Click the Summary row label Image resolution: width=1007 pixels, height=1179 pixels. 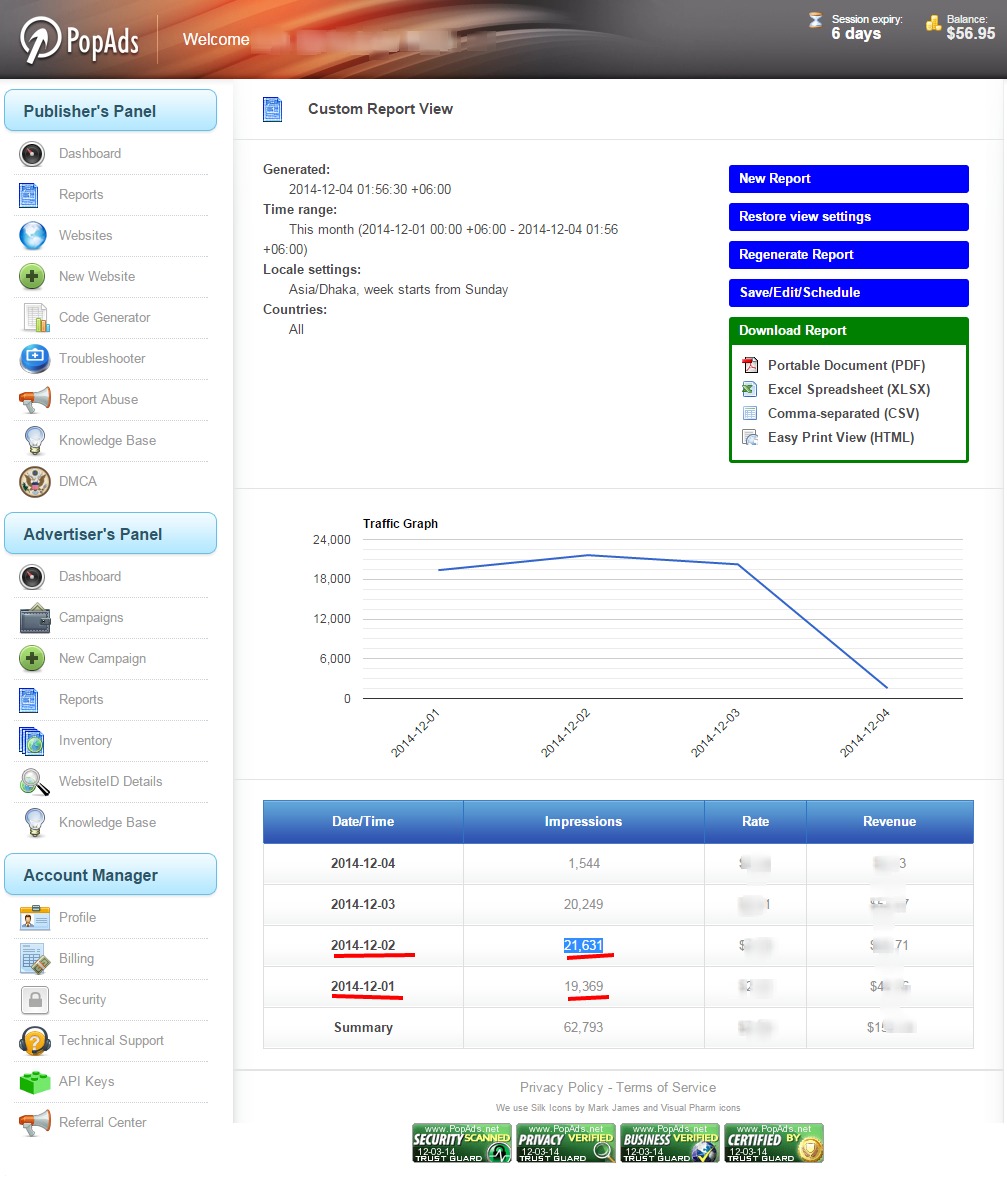coord(363,1028)
